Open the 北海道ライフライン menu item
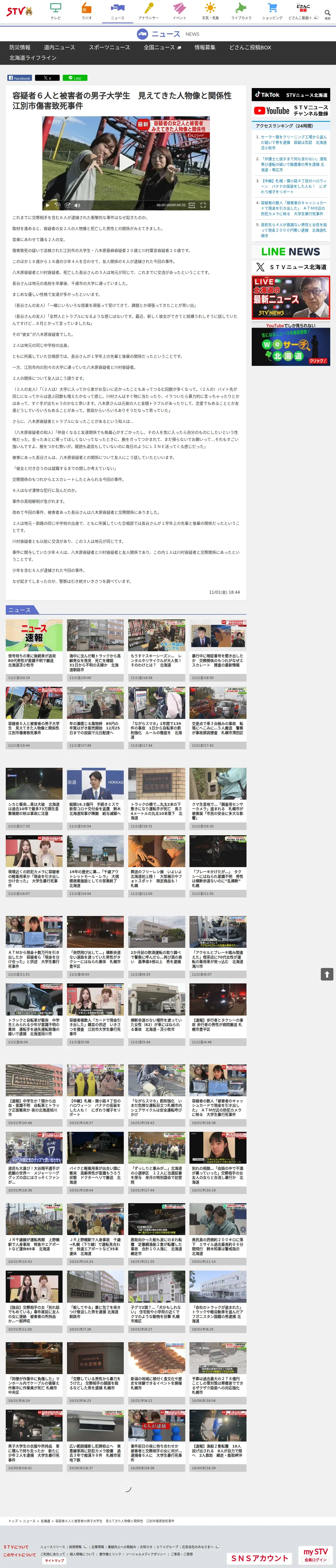This screenshot has width=336, height=1568. click(x=33, y=58)
